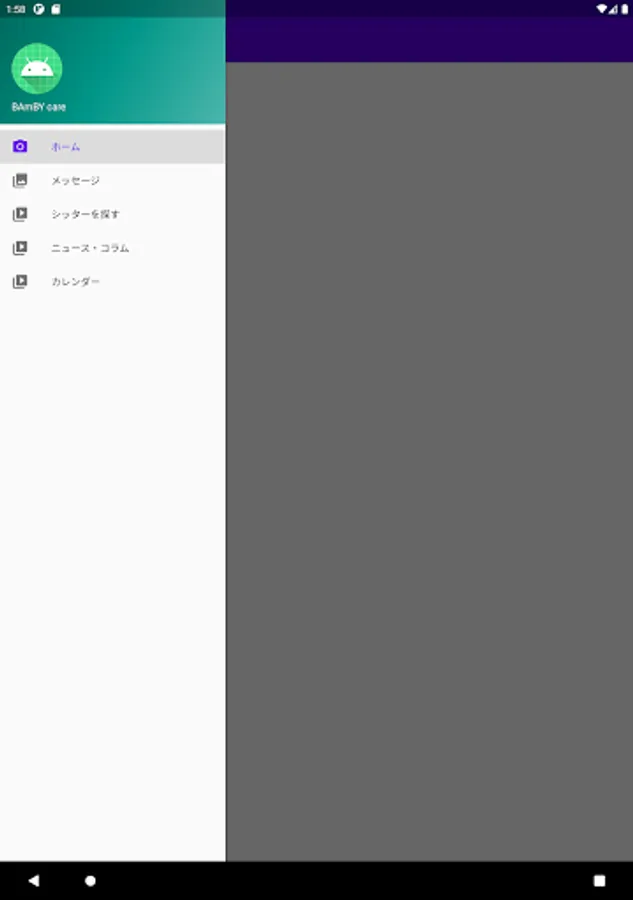Viewport: 633px width, 900px height.
Task: Tap the Android home circle button
Action: pos(90,880)
